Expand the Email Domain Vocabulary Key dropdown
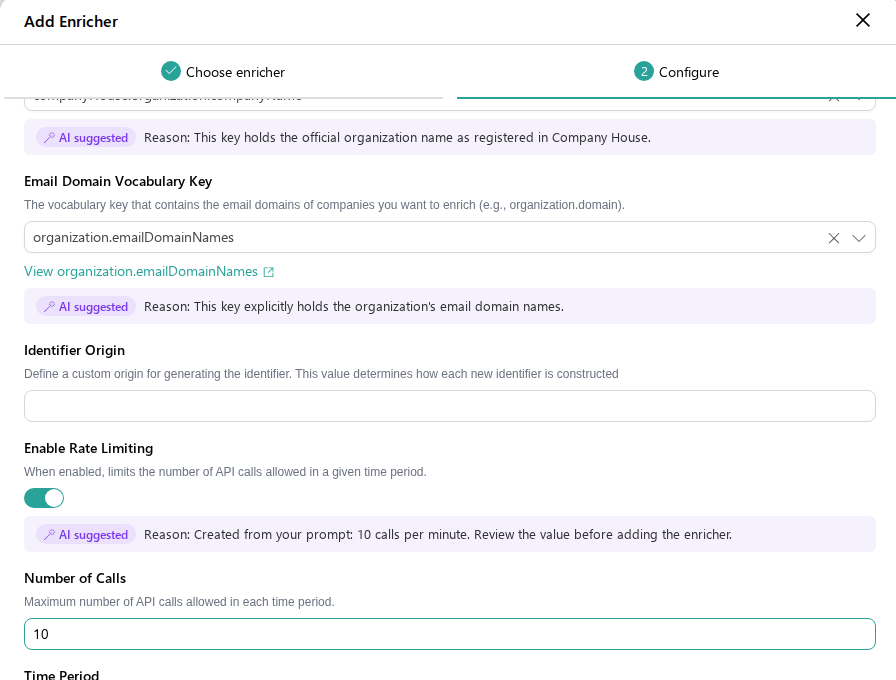896x680 pixels. [x=859, y=238]
